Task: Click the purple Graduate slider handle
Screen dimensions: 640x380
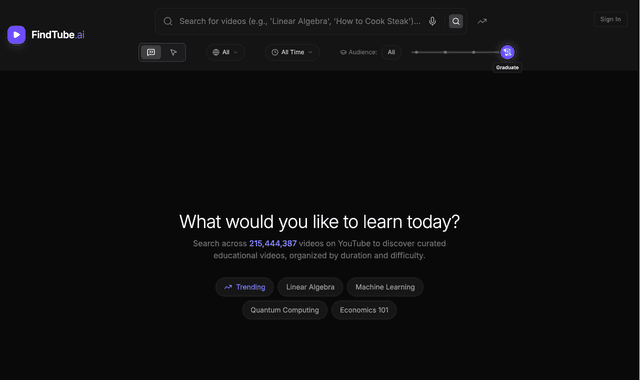Action: click(507, 52)
